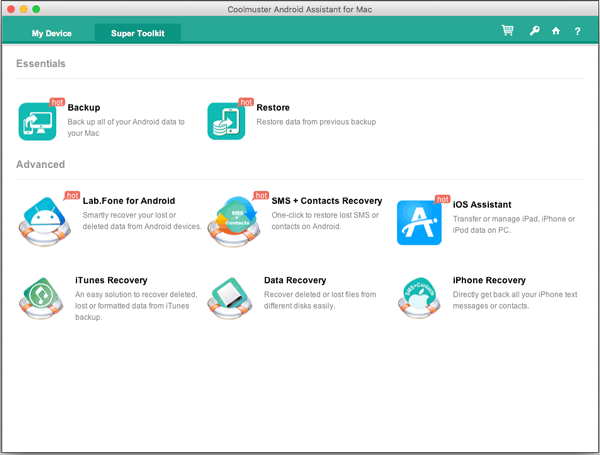600x455 pixels.
Task: Click the hot badge on Restore
Action: point(246,102)
